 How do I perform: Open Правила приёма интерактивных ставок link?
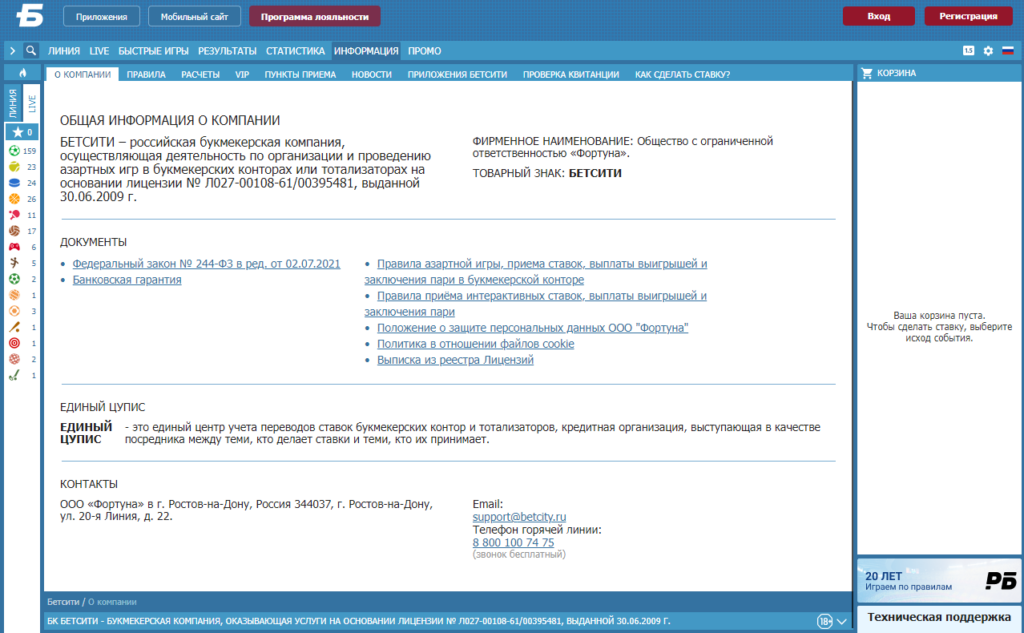click(536, 304)
